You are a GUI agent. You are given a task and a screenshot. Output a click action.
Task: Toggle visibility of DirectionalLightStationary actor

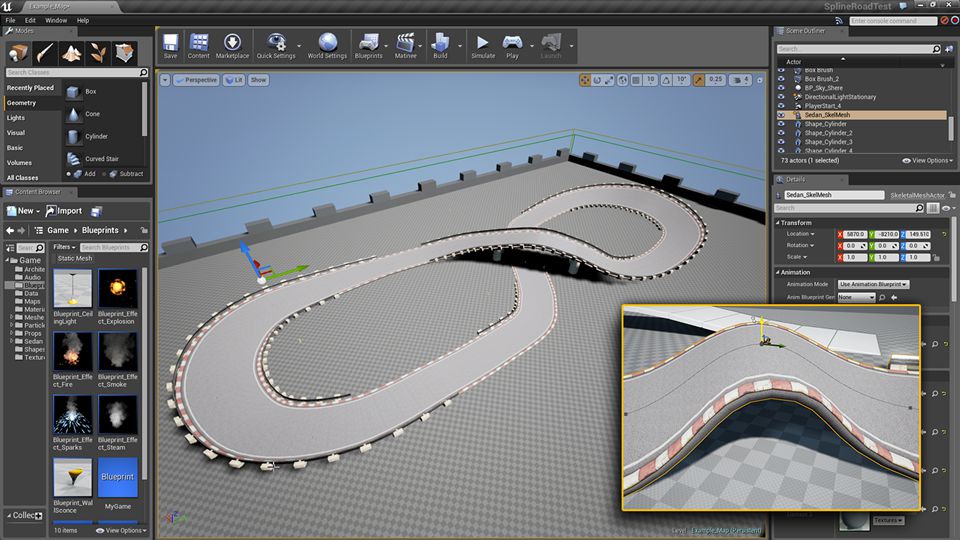click(781, 97)
